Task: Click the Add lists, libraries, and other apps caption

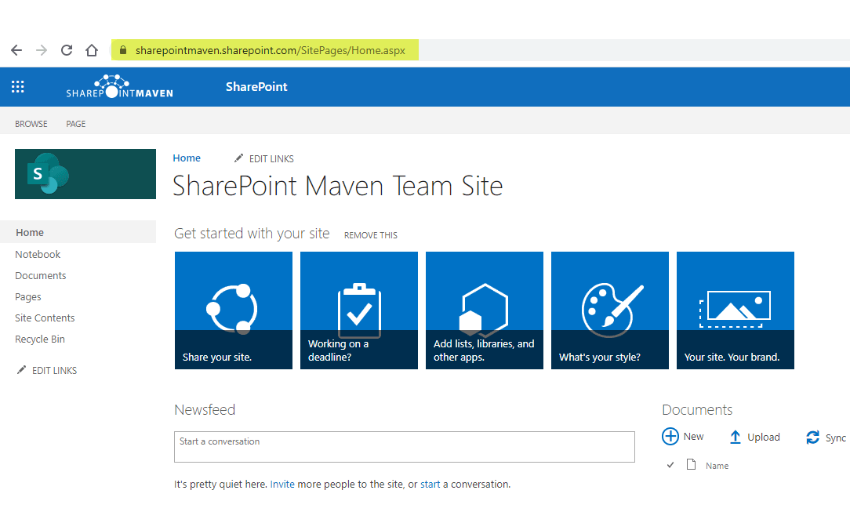Action: pyautogui.click(x=484, y=351)
